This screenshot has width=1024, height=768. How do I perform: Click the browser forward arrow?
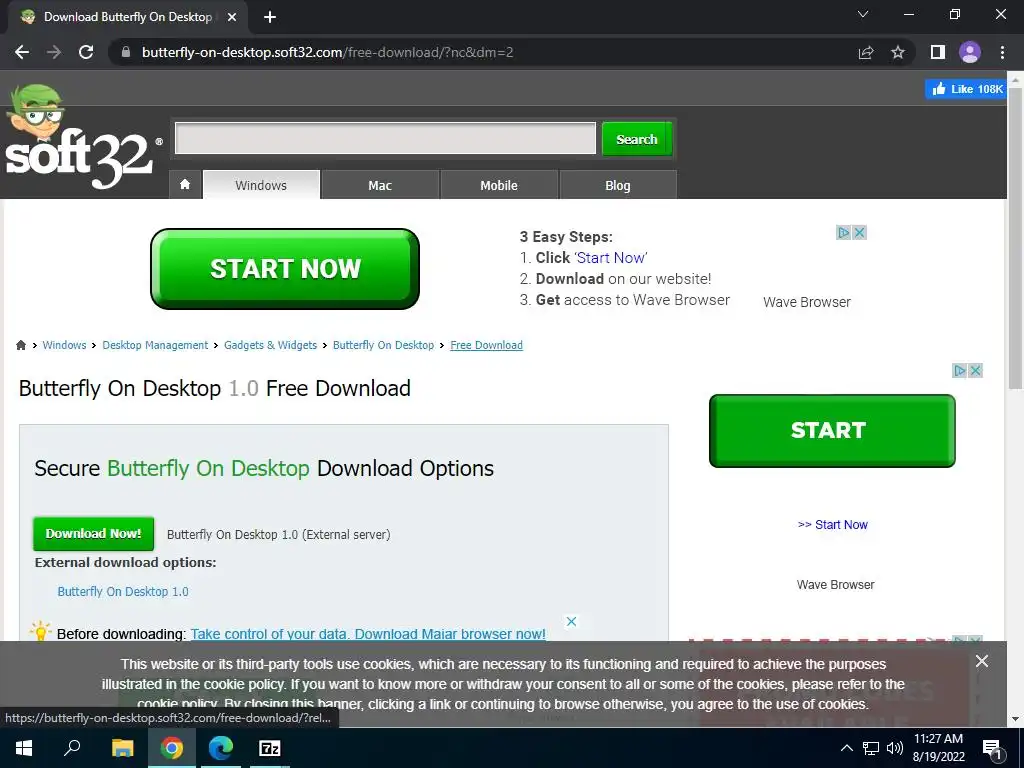[x=54, y=52]
